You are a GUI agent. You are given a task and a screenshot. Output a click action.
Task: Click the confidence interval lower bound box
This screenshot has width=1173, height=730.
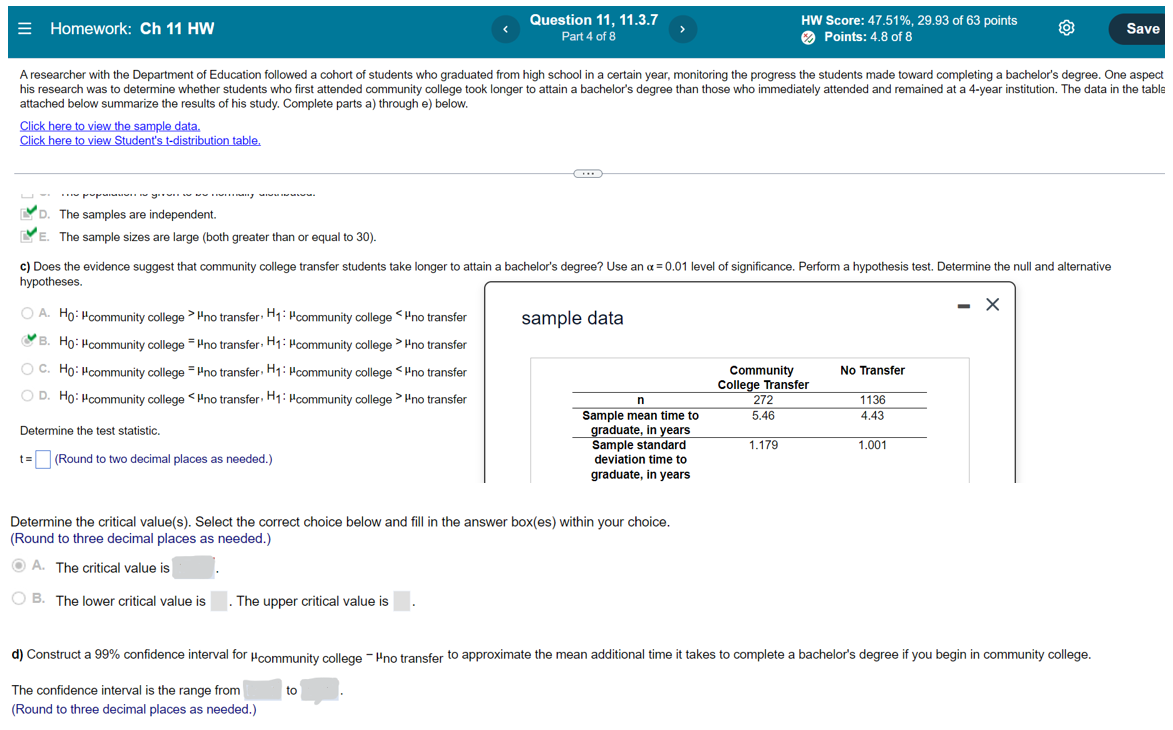point(262,690)
